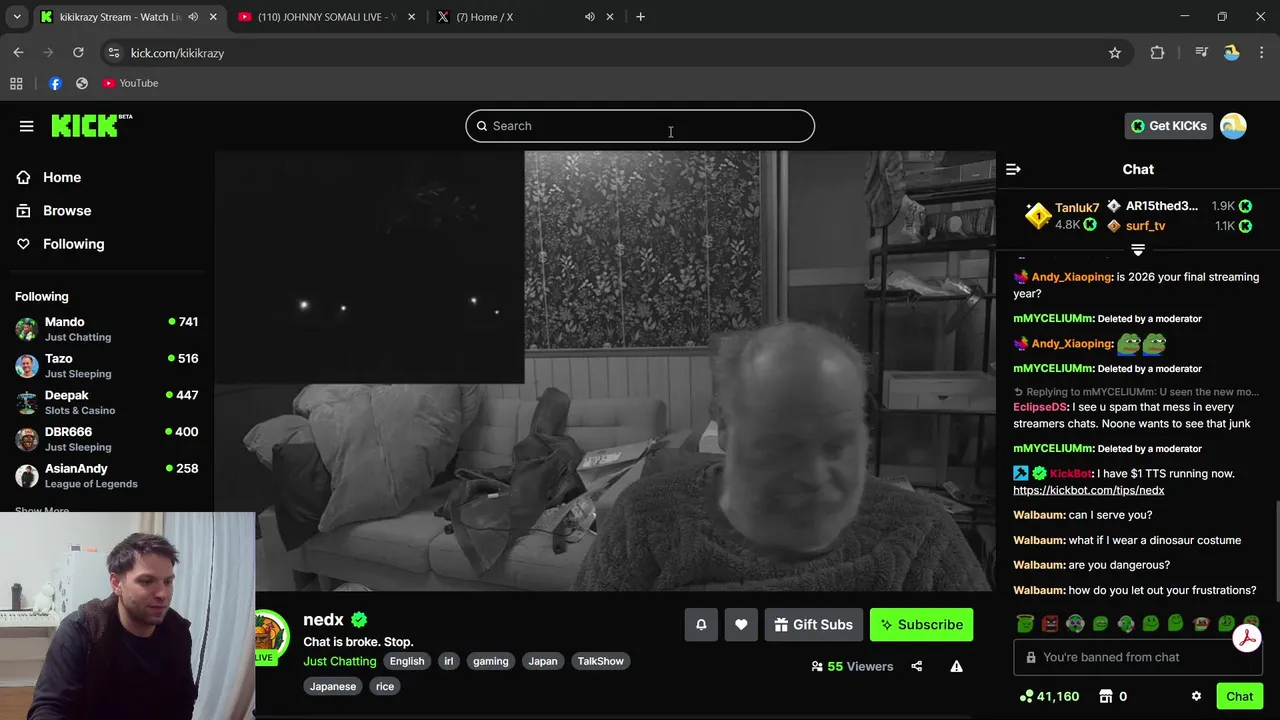Open AsianAndy's channel in Following list
This screenshot has width=1280, height=720.
pyautogui.click(x=106, y=476)
